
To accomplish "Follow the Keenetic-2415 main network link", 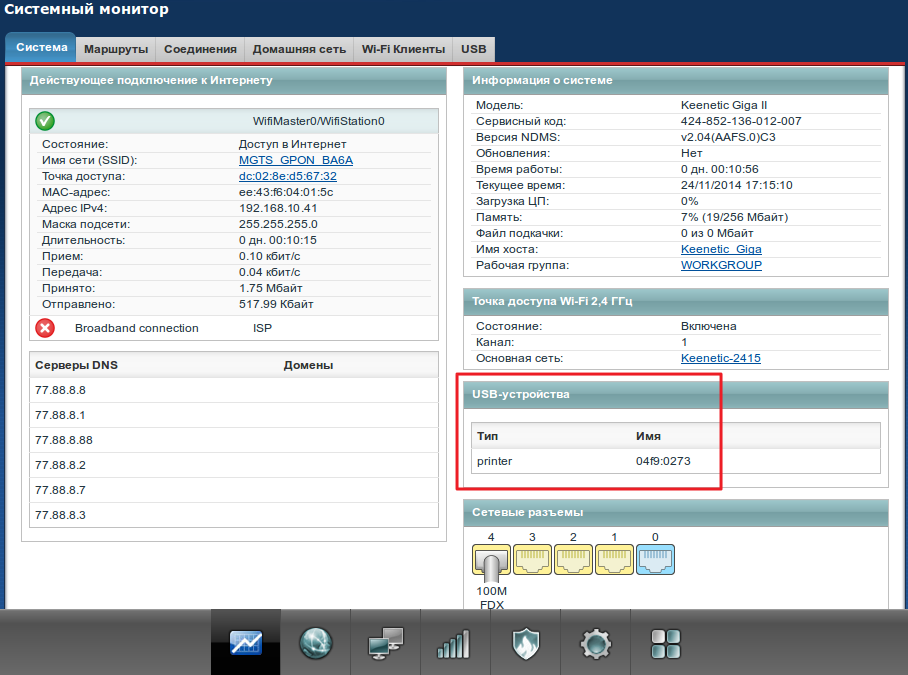I will click(720, 358).
